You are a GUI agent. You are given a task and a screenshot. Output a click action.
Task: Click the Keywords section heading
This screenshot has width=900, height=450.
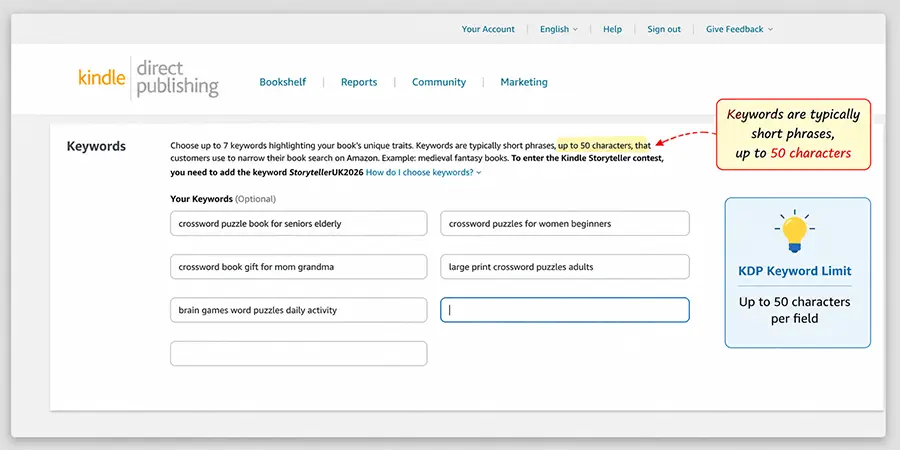(x=96, y=146)
